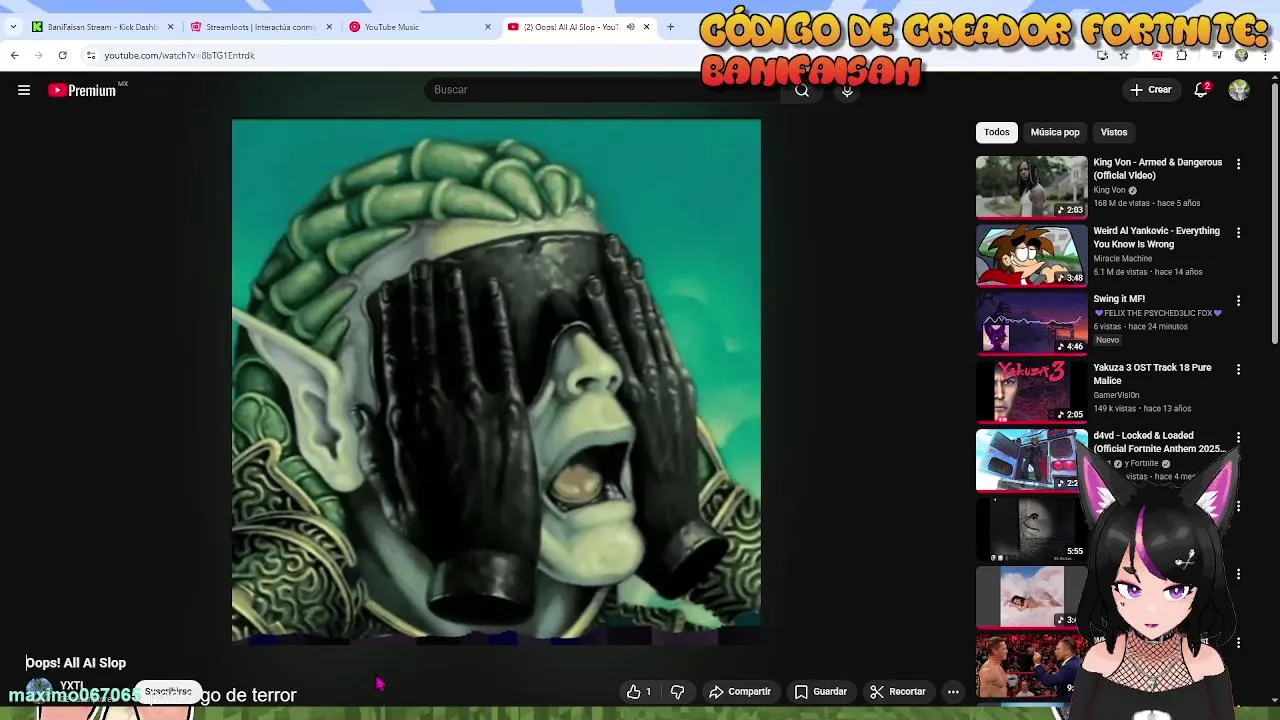Click the Crear button
Screen dimensions: 1280x720
pos(1150,90)
